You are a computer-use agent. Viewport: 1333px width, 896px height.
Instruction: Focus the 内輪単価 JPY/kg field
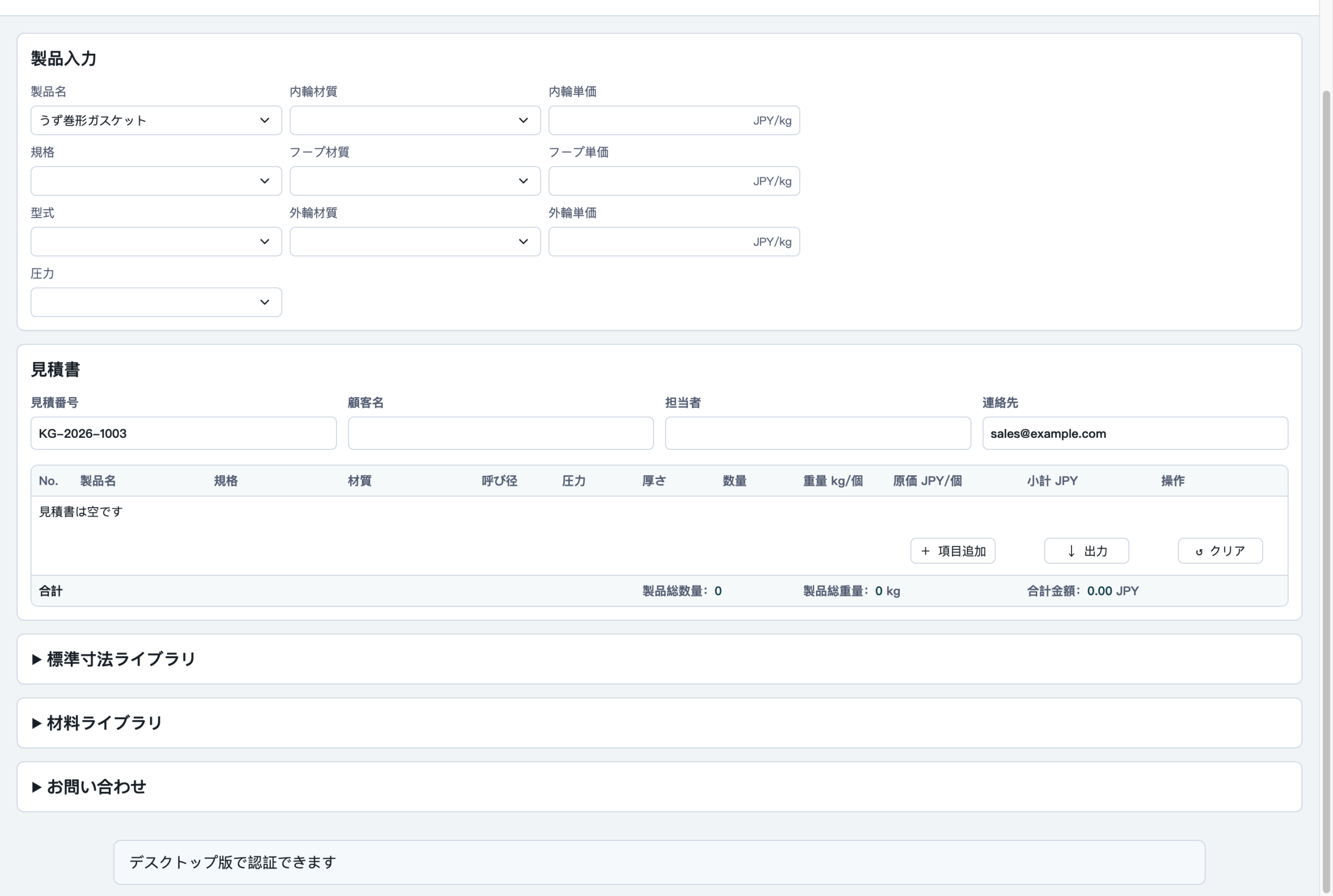[674, 121]
